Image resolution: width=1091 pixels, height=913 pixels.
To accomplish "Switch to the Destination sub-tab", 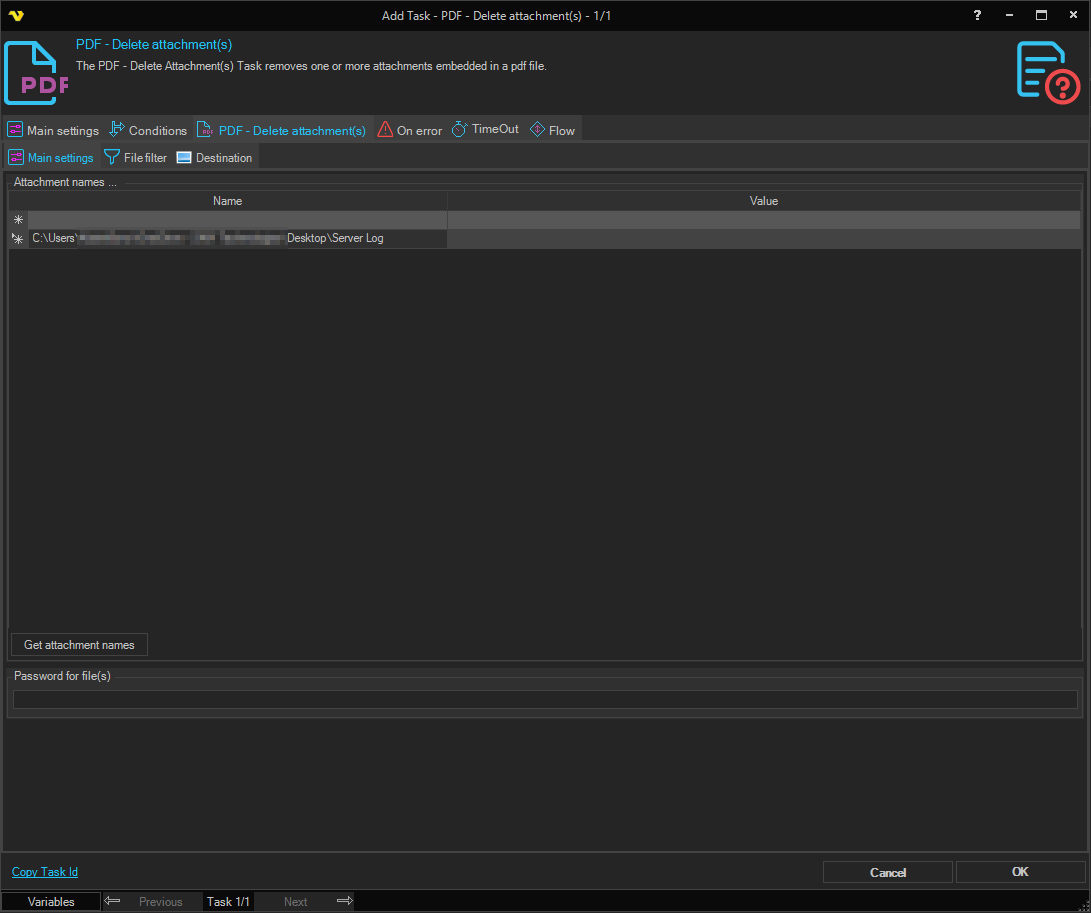I will (214, 158).
